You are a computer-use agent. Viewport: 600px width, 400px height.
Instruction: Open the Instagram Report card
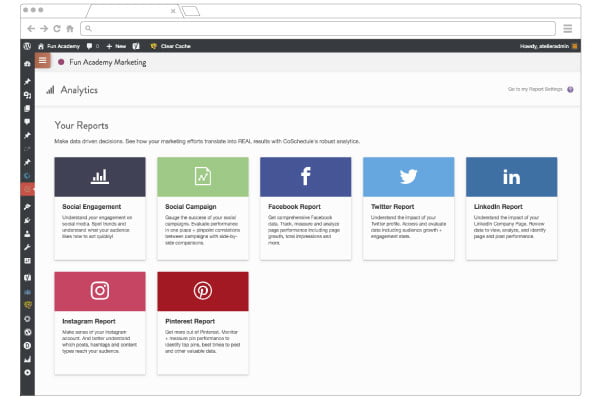coord(100,323)
